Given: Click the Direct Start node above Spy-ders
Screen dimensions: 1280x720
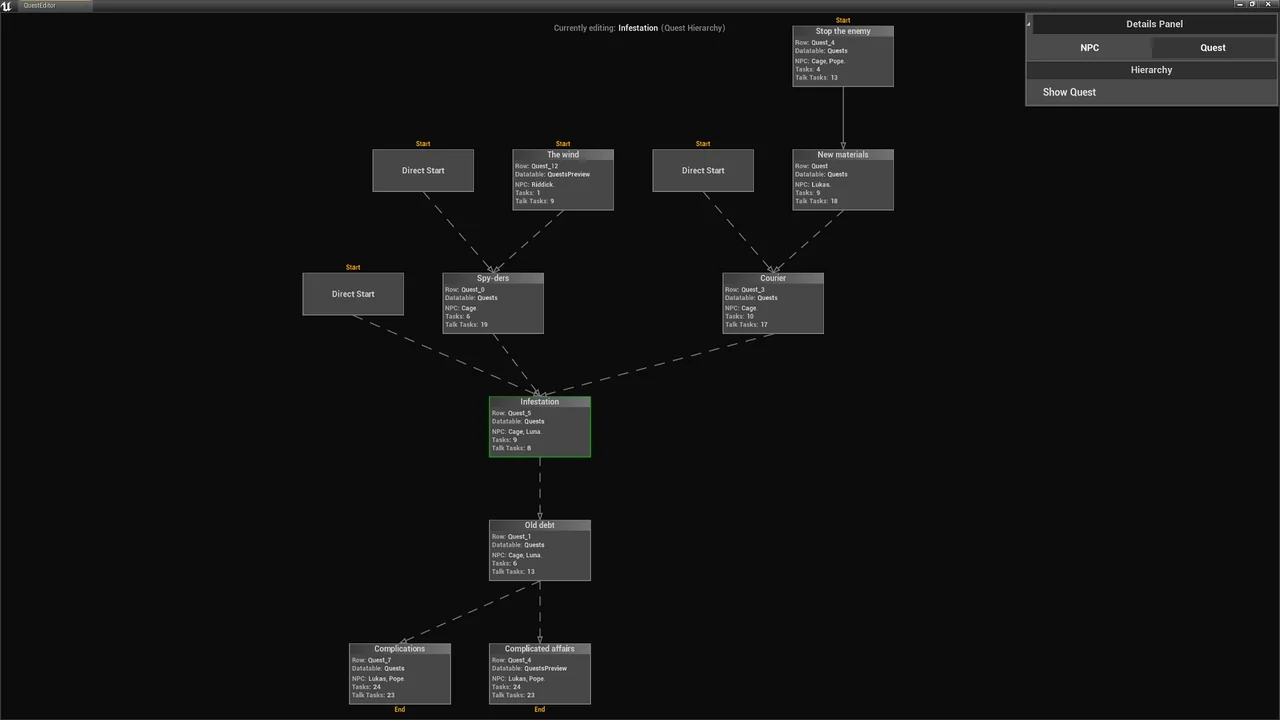Looking at the screenshot, I should tap(423, 171).
